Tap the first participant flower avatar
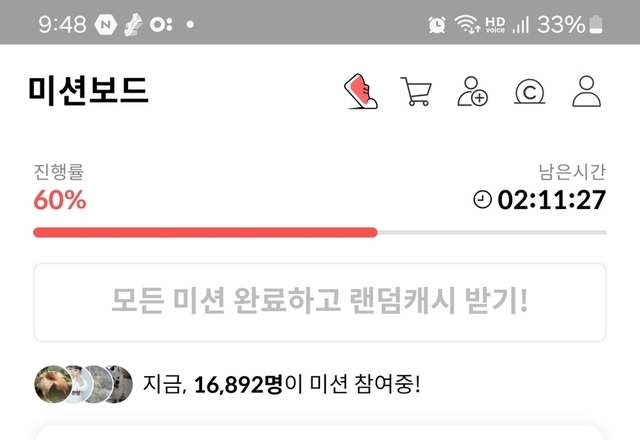The image size is (640, 440). point(52,384)
